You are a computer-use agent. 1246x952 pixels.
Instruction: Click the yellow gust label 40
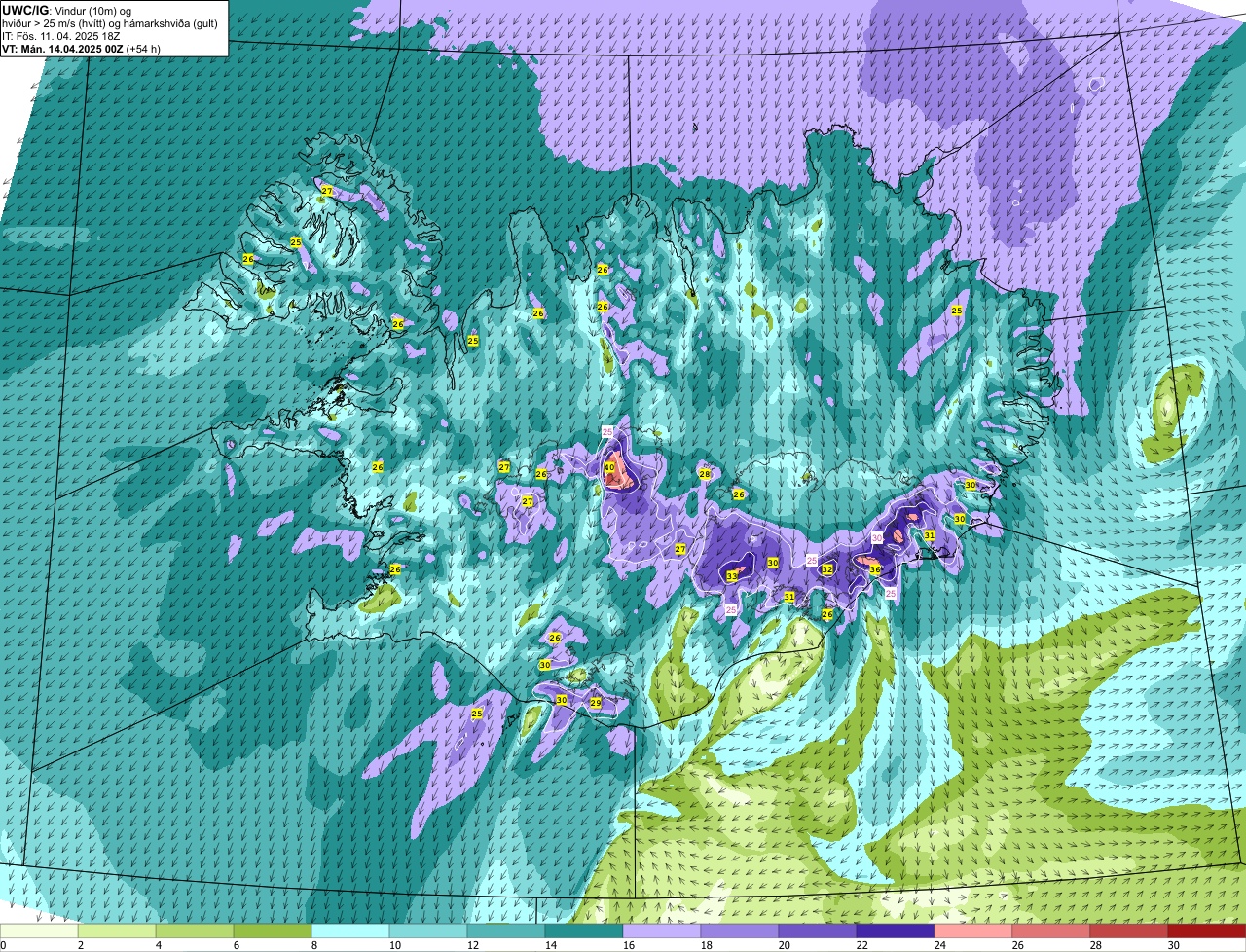pos(609,468)
